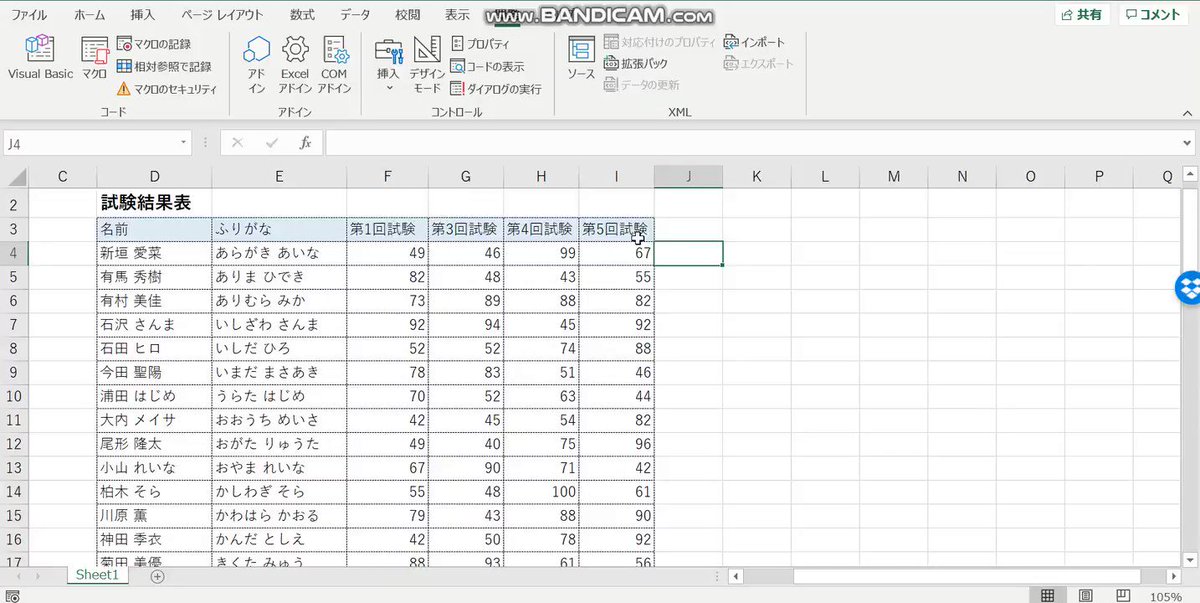Open Excel アドイン manager
The height and width of the screenshot is (603, 1200).
(295, 65)
